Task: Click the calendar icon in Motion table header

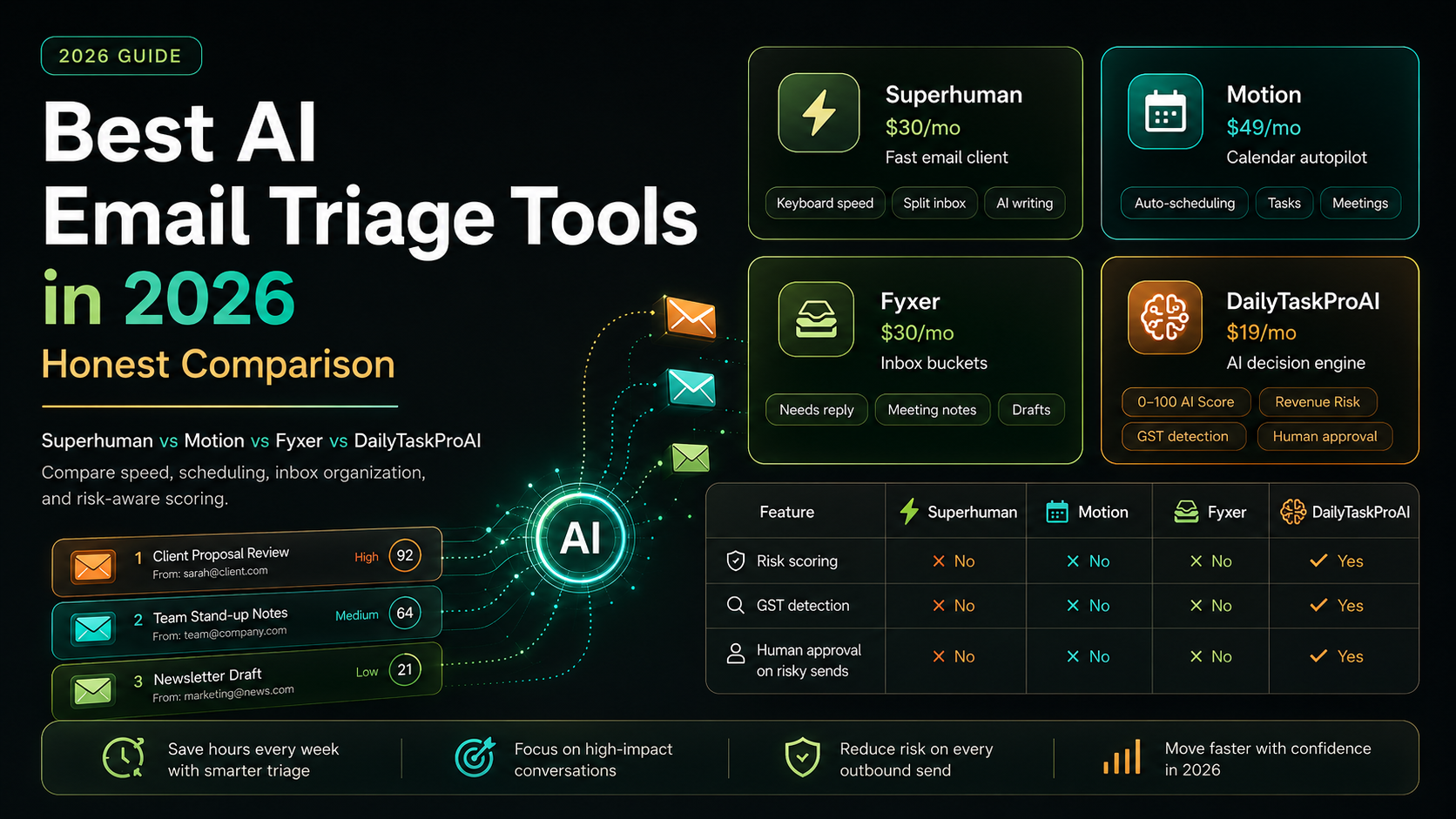Action: pos(1056,512)
